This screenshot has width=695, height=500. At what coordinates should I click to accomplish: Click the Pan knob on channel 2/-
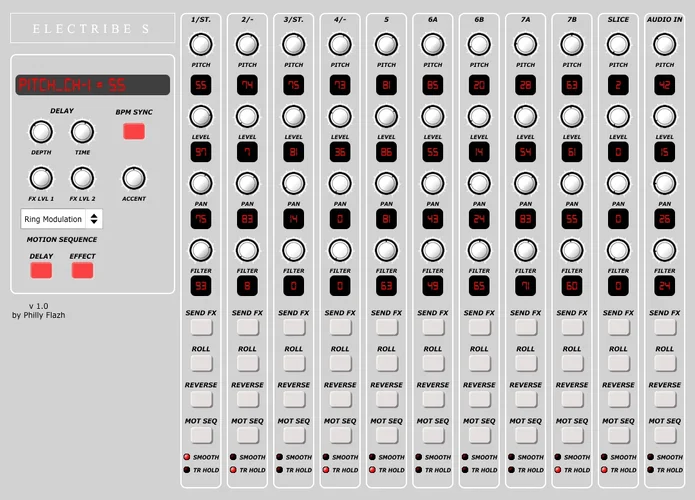coord(247,184)
